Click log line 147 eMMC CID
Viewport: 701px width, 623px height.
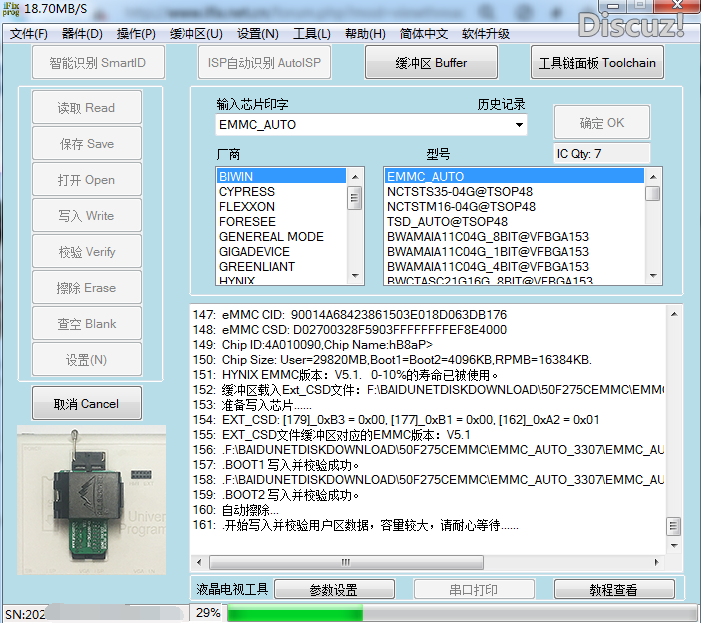point(350,315)
